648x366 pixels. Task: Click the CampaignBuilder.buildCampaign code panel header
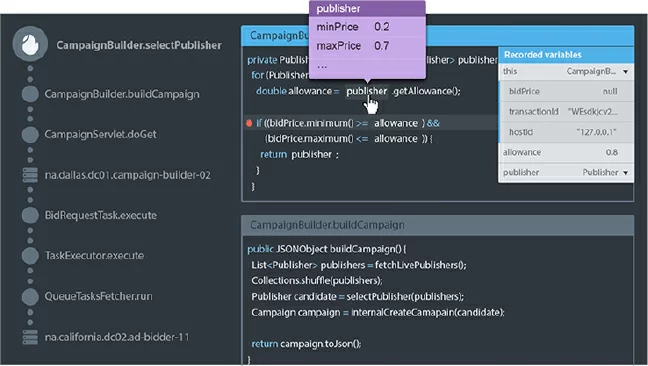click(437, 225)
